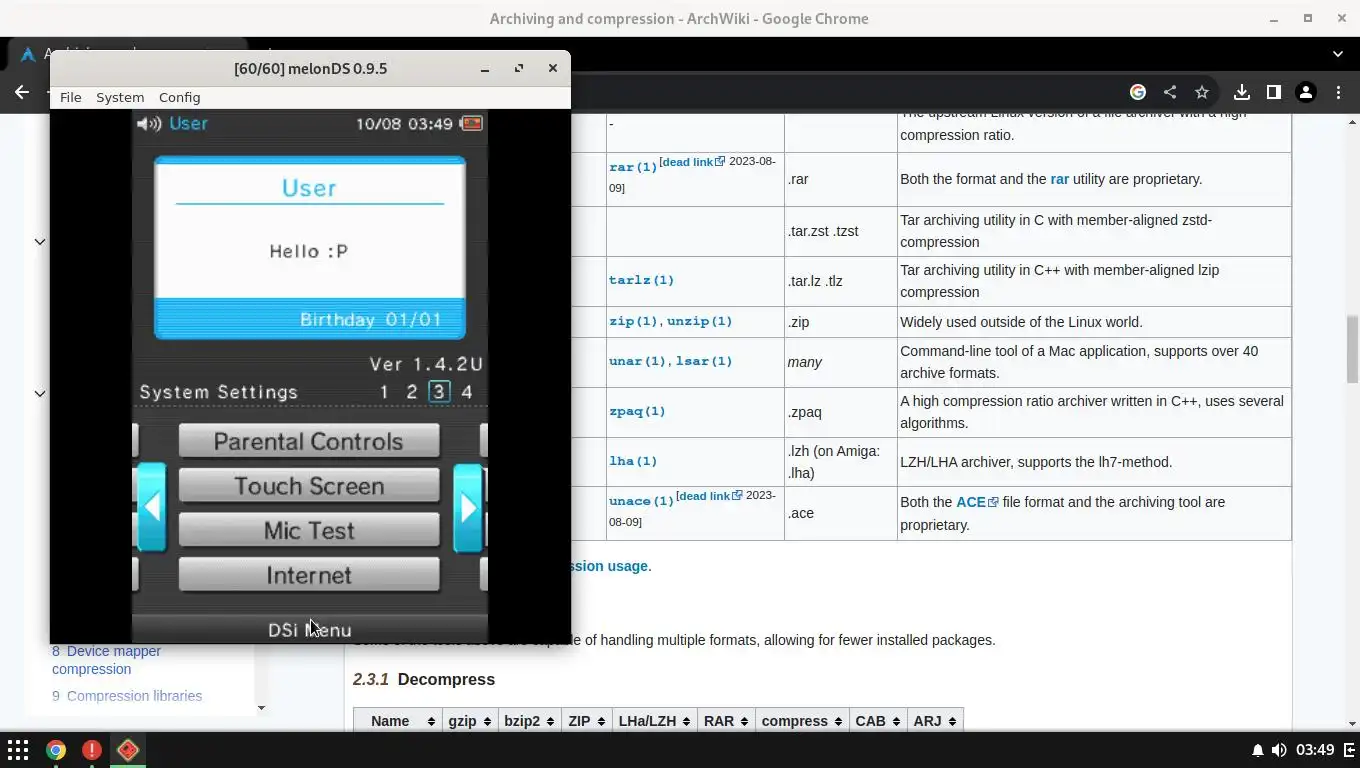
Task: Switch to System Settings page 3
Action: coord(439,392)
